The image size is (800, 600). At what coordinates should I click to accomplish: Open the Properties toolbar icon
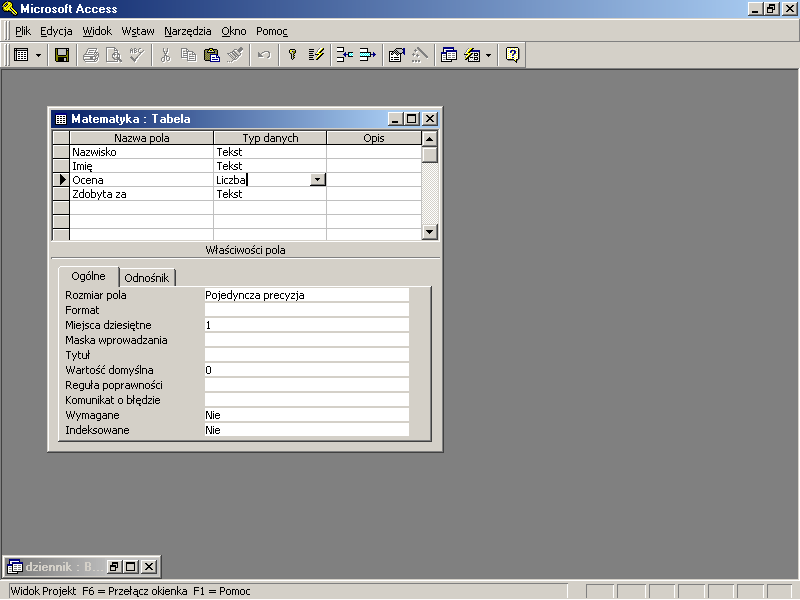(x=396, y=55)
